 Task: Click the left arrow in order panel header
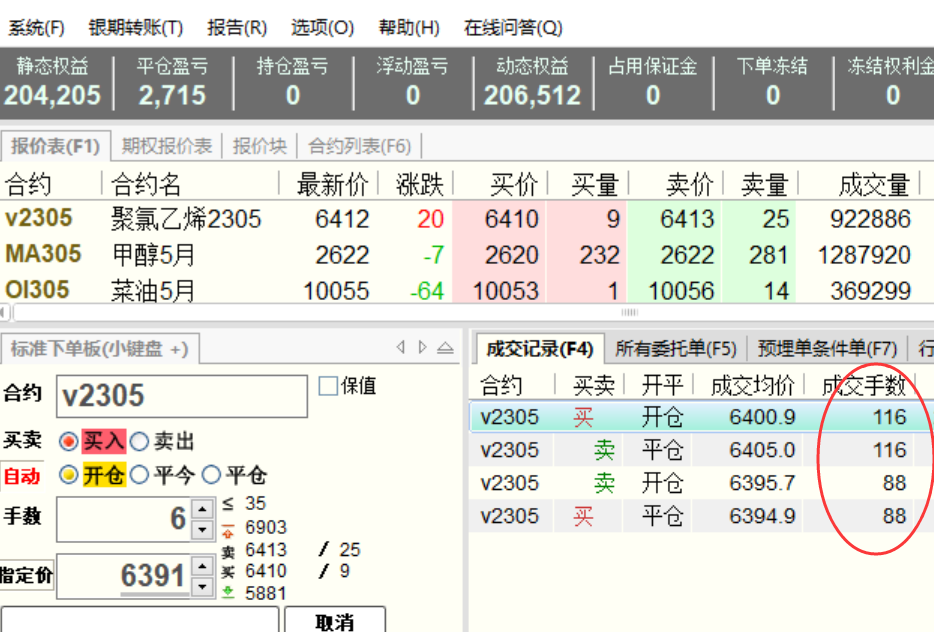click(x=401, y=348)
